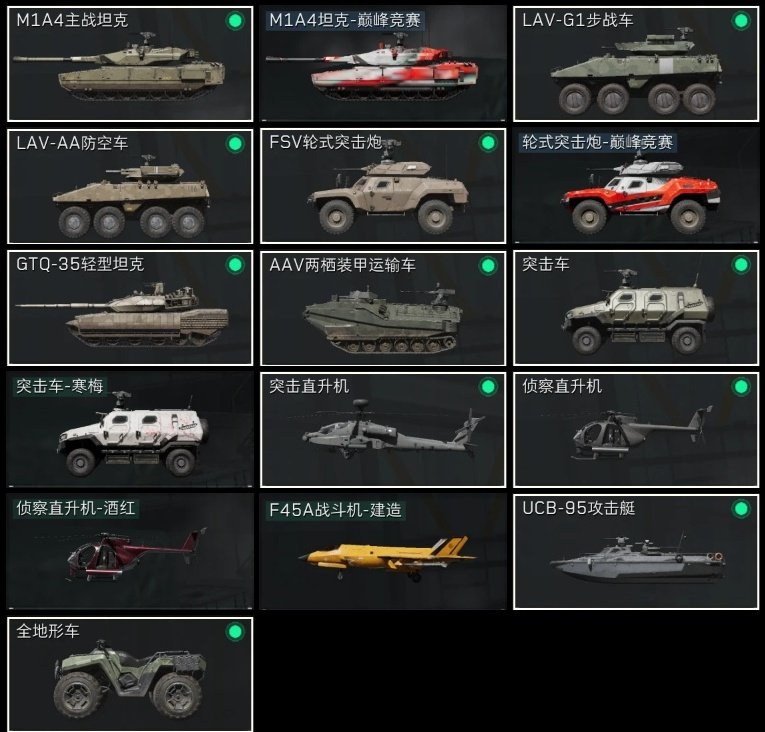The height and width of the screenshot is (732, 765).
Task: Toggle green indicator on UCB-95攻击艇
Action: (x=741, y=509)
